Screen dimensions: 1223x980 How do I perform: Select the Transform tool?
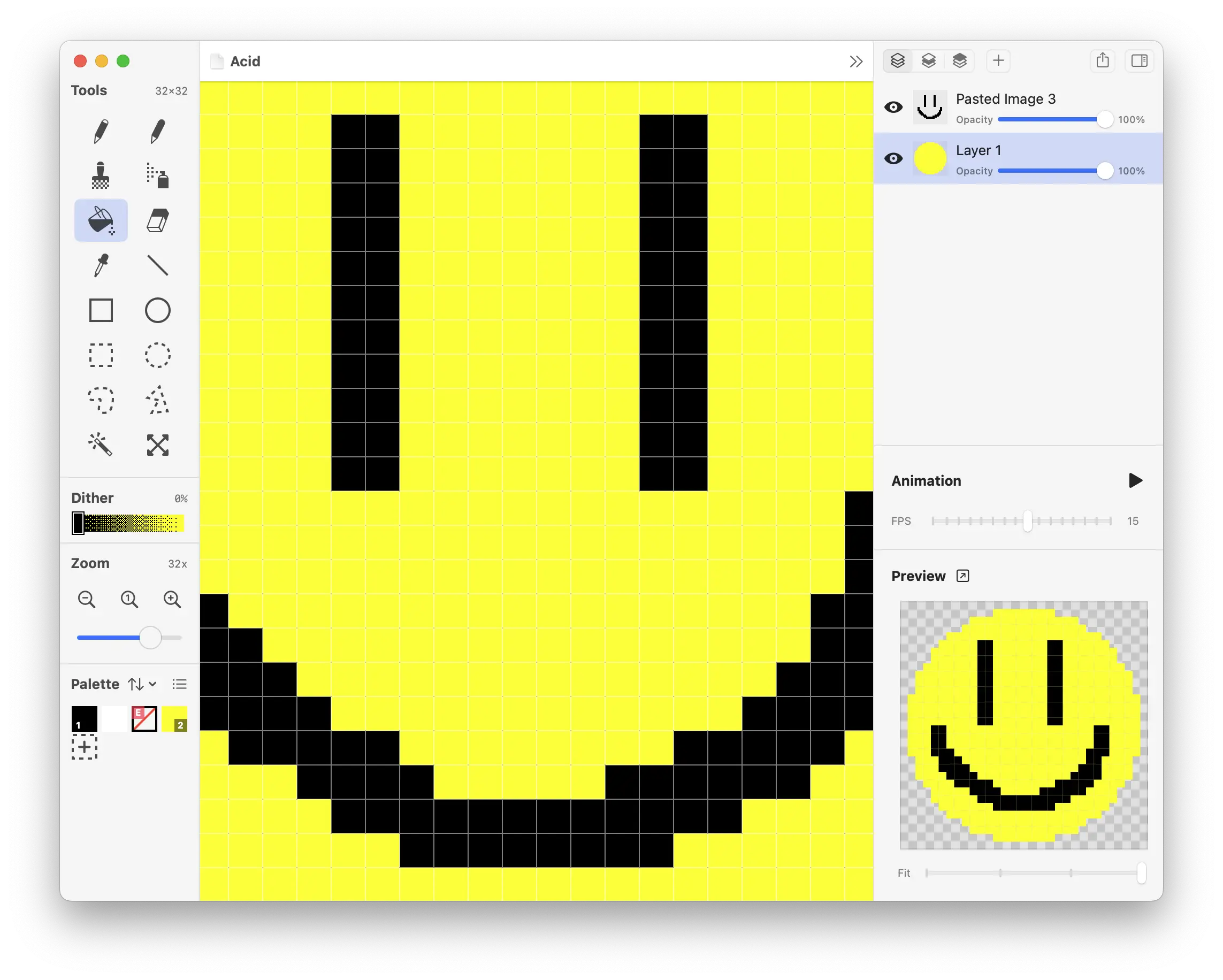(158, 445)
